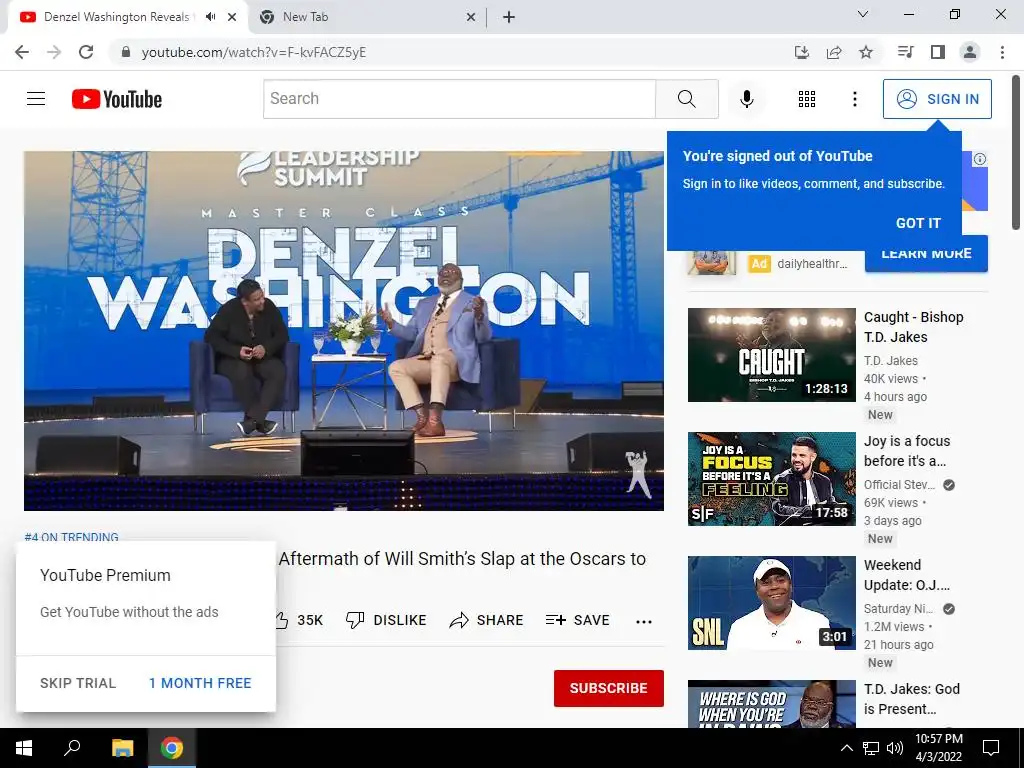Screen dimensions: 1024x768
Task: Click the Official Stev... channel name
Action: 899,485
